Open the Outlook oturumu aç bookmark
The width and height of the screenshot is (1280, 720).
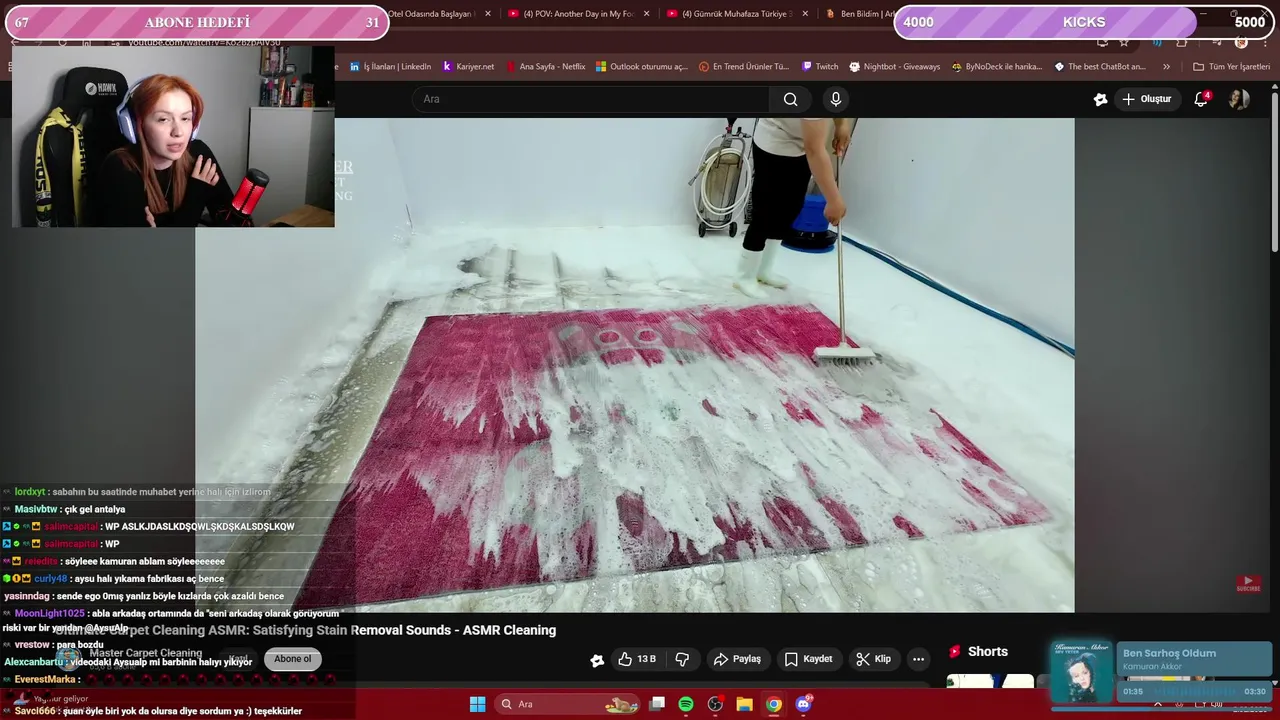coord(642,67)
